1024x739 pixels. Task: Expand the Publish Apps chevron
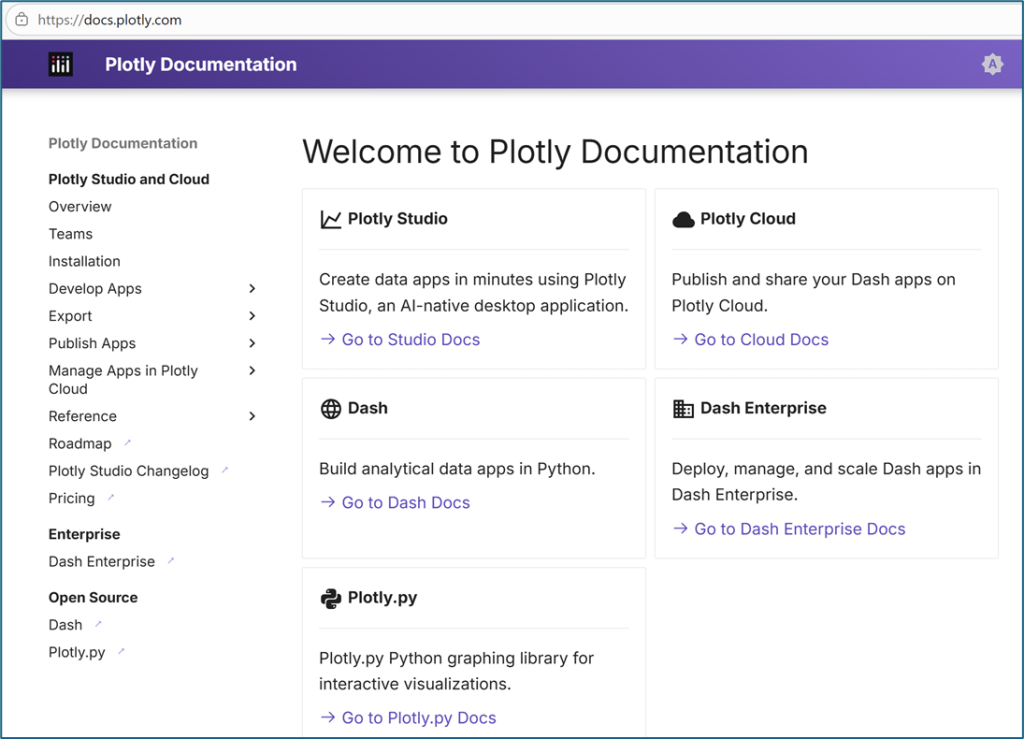[252, 343]
